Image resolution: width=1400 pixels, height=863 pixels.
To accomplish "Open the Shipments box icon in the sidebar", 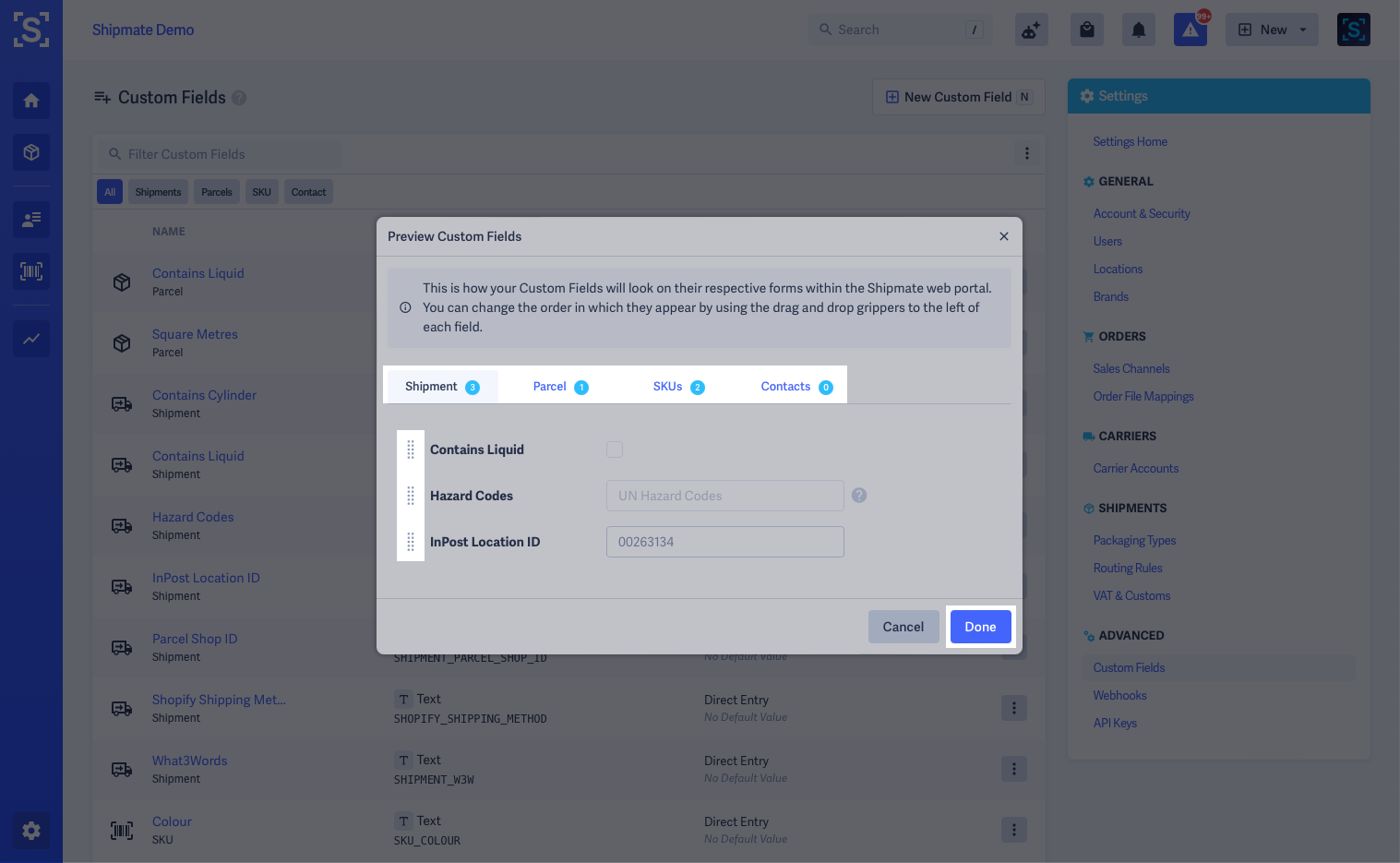I will click(31, 152).
